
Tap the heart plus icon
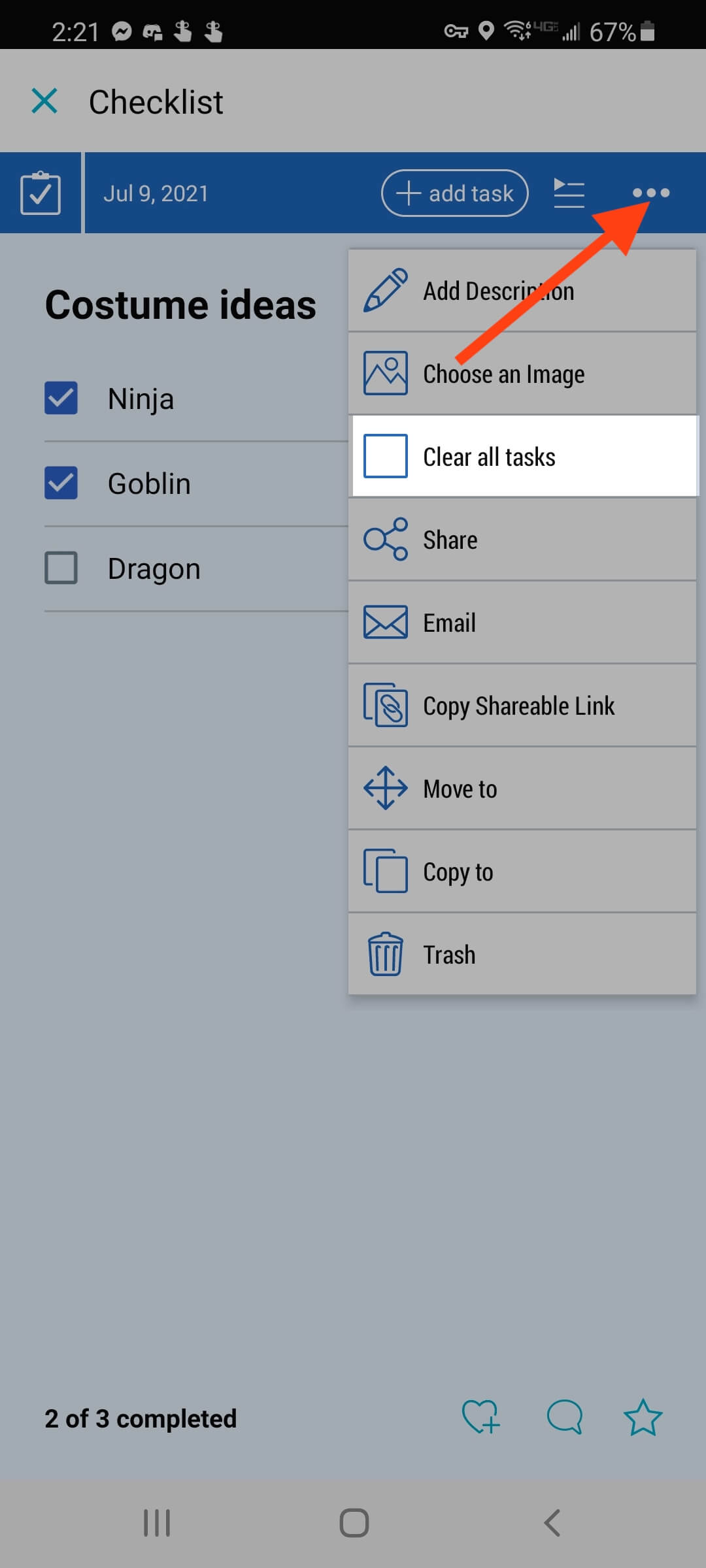click(480, 1418)
